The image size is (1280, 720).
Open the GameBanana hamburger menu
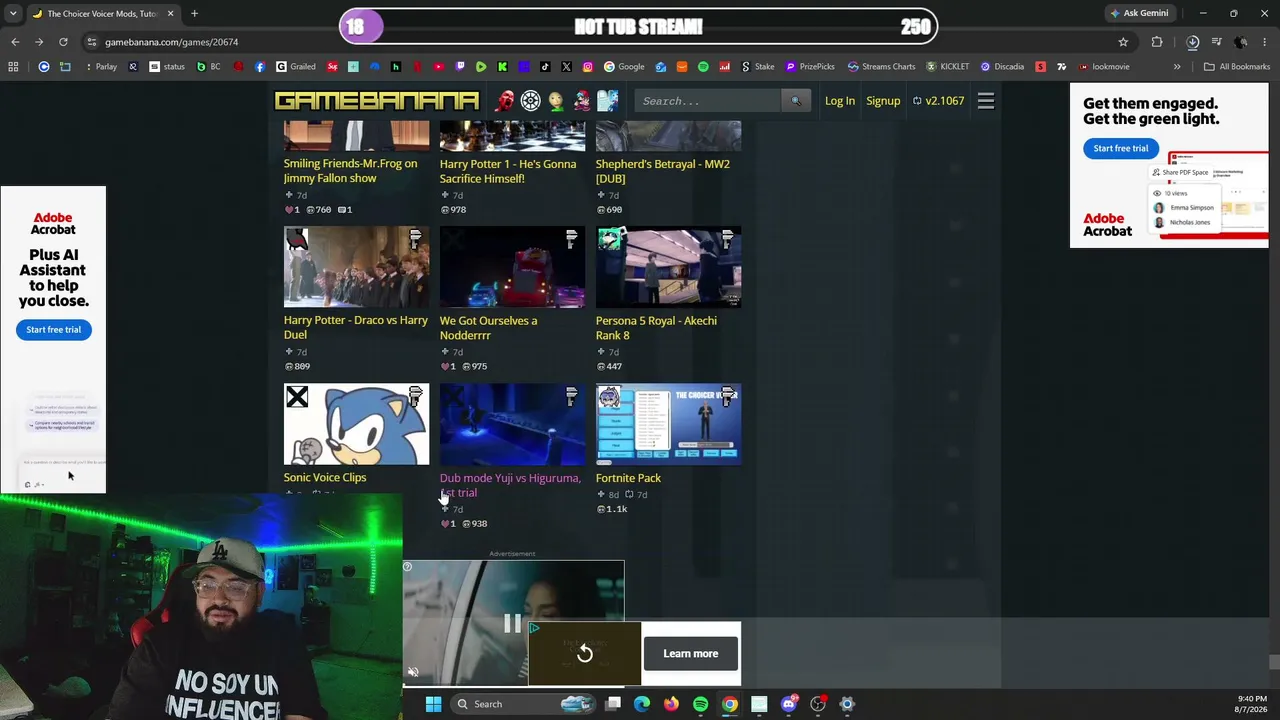(x=986, y=101)
